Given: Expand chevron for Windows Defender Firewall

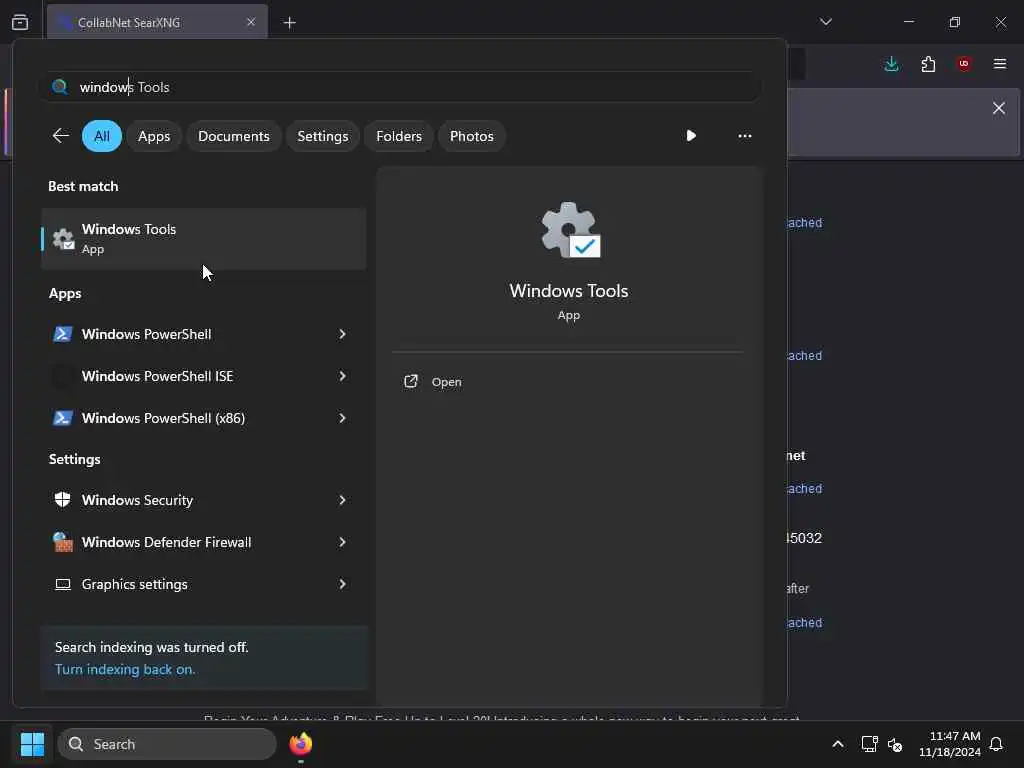Looking at the screenshot, I should [x=342, y=542].
